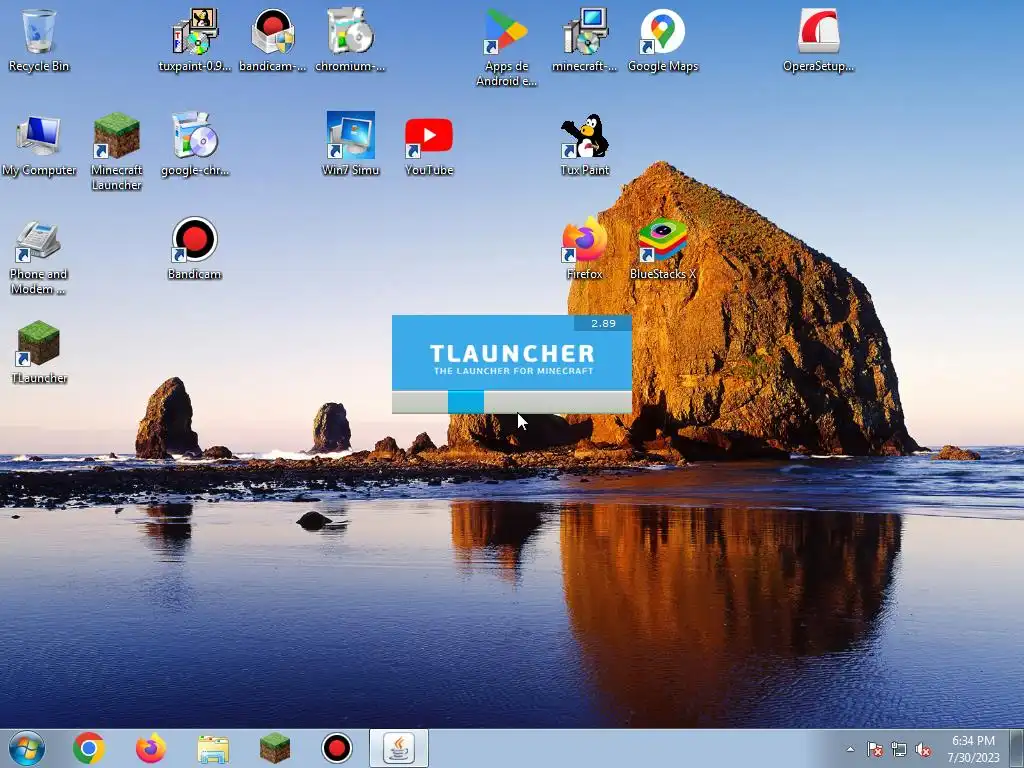This screenshot has width=1024, height=768.
Task: Open the Firefox desktop shortcut
Action: coord(584,249)
